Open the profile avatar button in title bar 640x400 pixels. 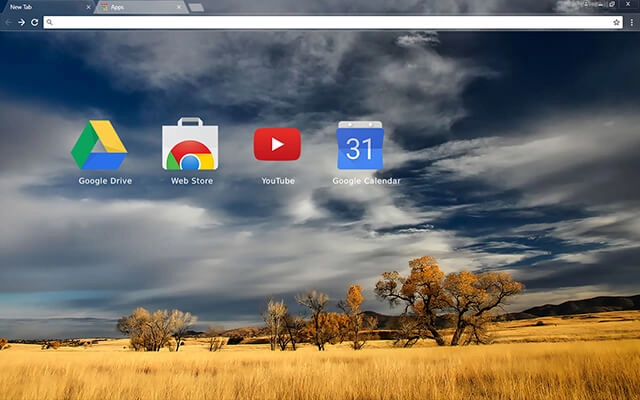[586, 4]
